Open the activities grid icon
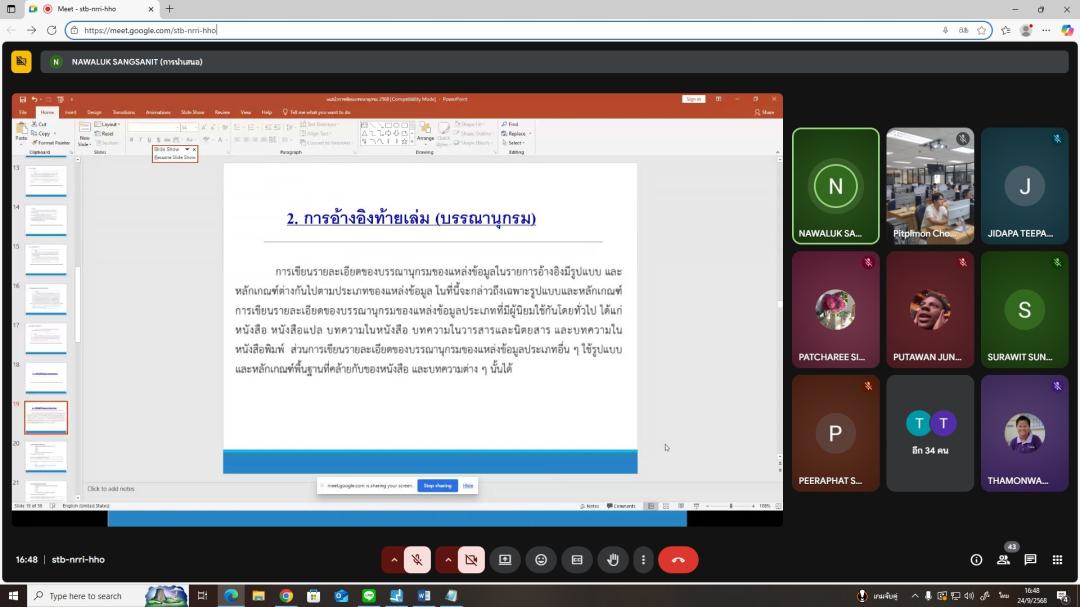This screenshot has height=607, width=1080. tap(1057, 560)
